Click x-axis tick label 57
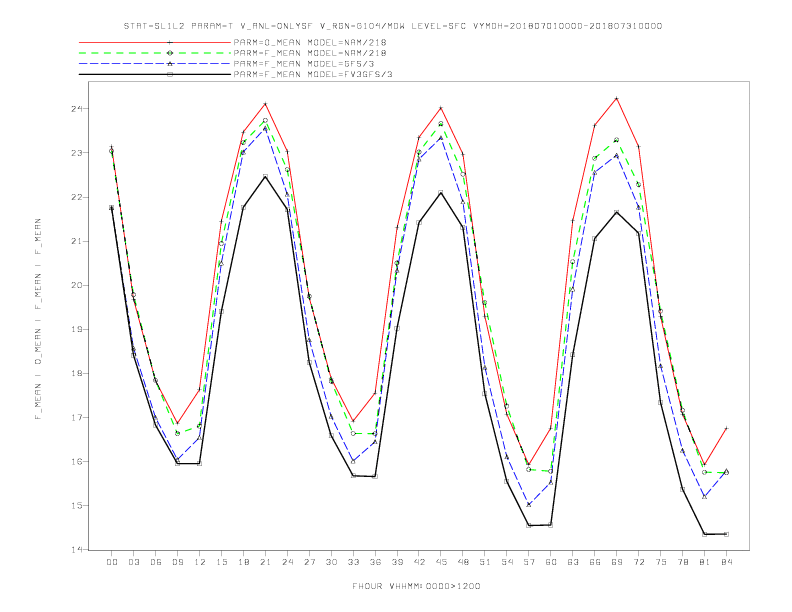 point(529,562)
